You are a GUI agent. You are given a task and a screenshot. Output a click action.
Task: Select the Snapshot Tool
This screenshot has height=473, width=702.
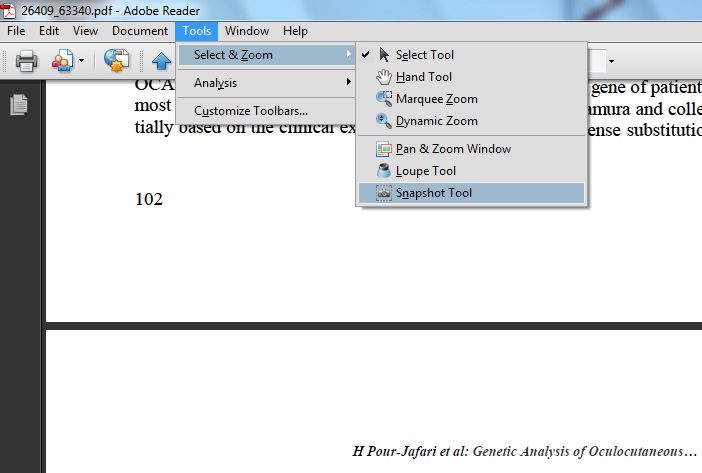click(x=433, y=193)
